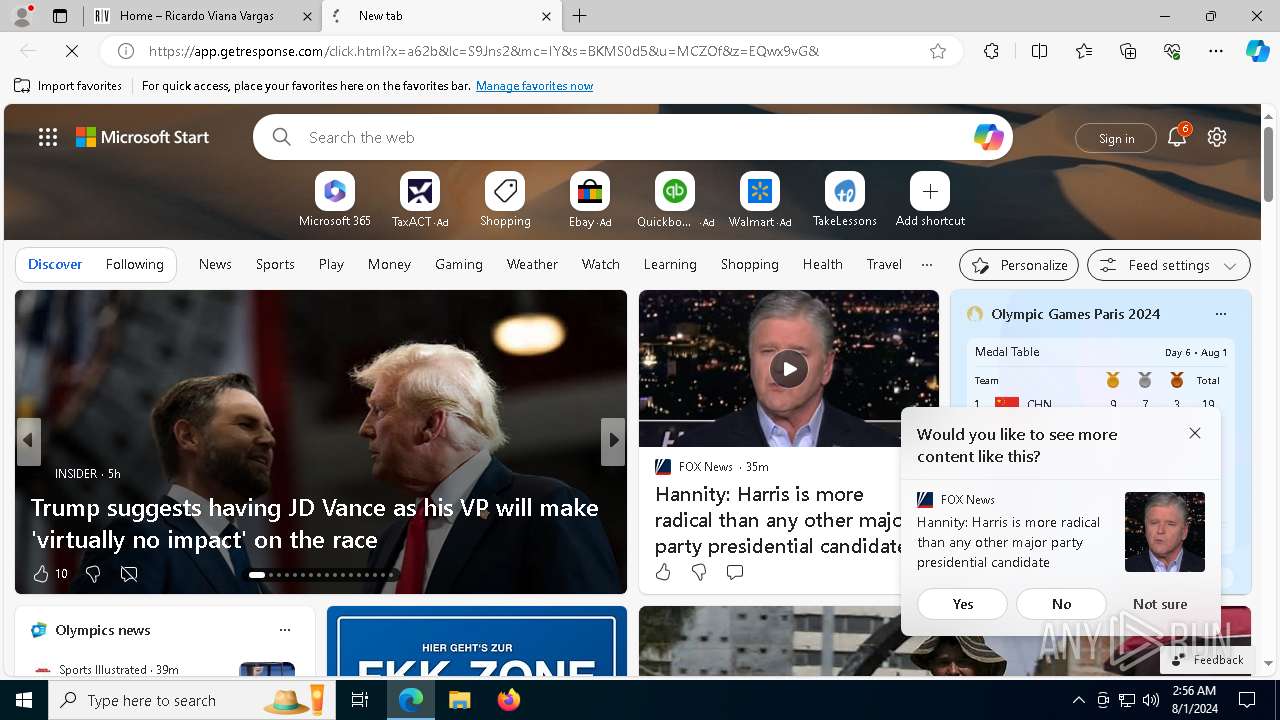The image size is (1280, 720).
Task: View site information icon in address bar
Action: point(126,51)
